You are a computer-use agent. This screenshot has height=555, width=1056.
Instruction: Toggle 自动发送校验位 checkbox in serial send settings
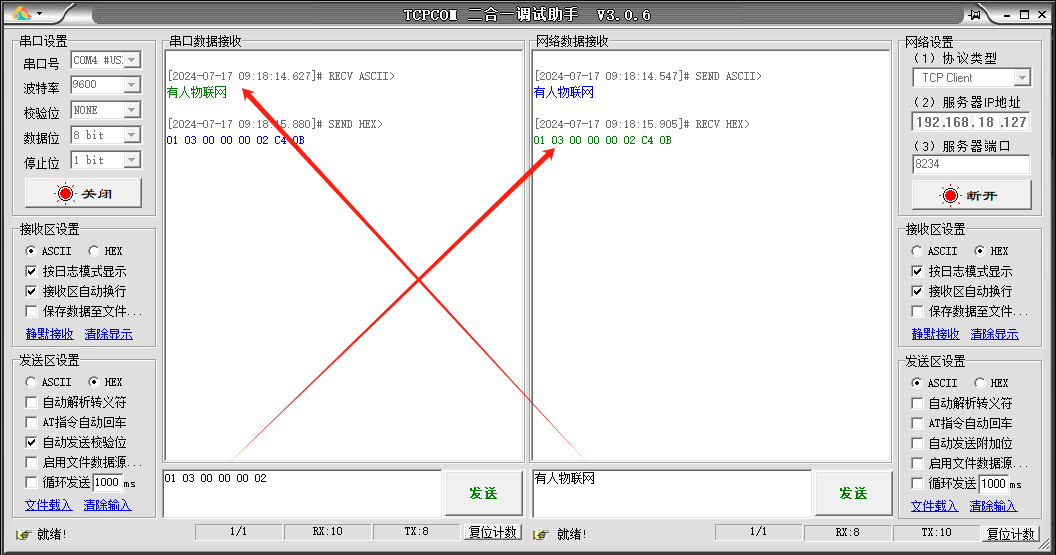pyautogui.click(x=32, y=442)
